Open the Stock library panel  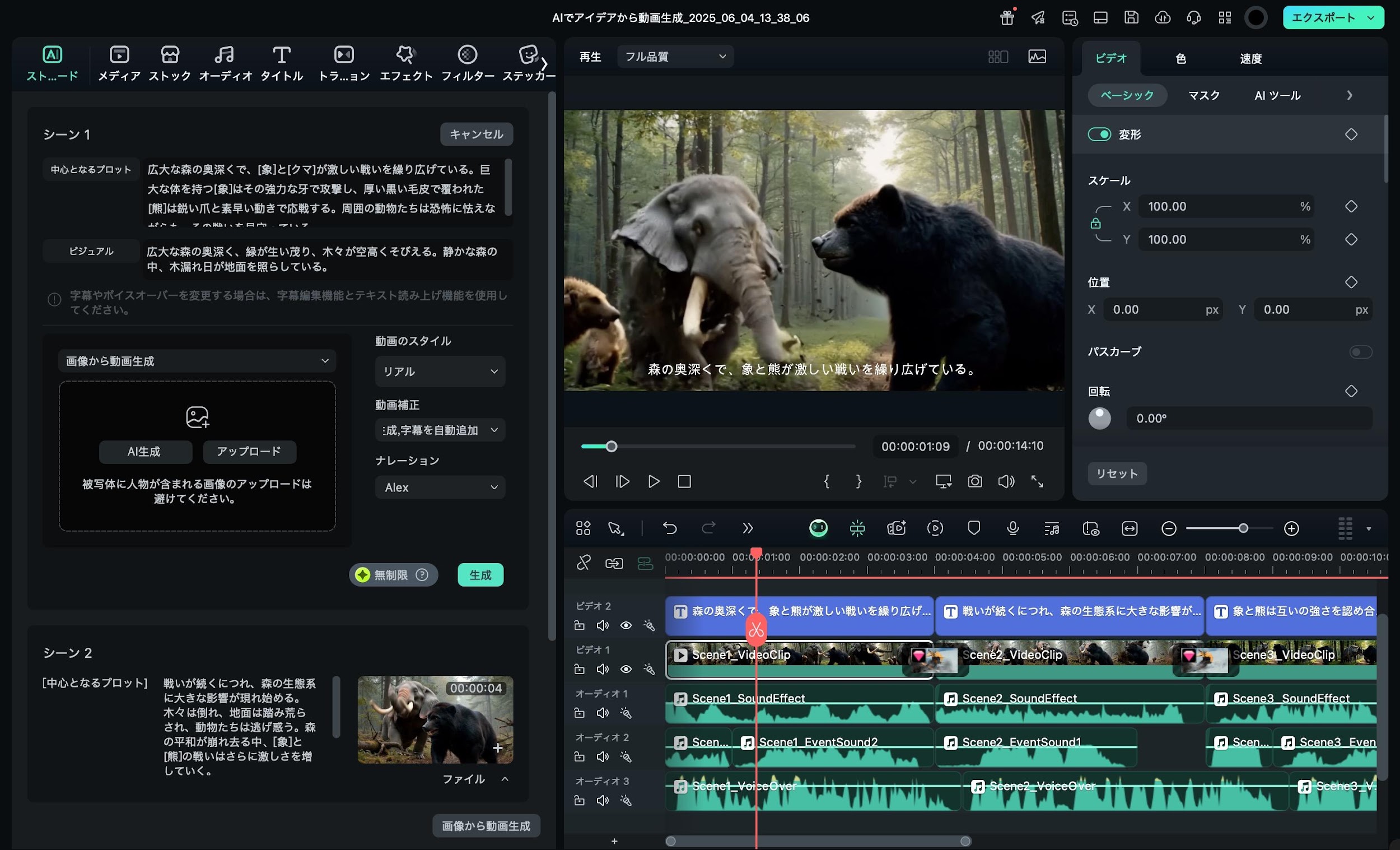pos(170,63)
